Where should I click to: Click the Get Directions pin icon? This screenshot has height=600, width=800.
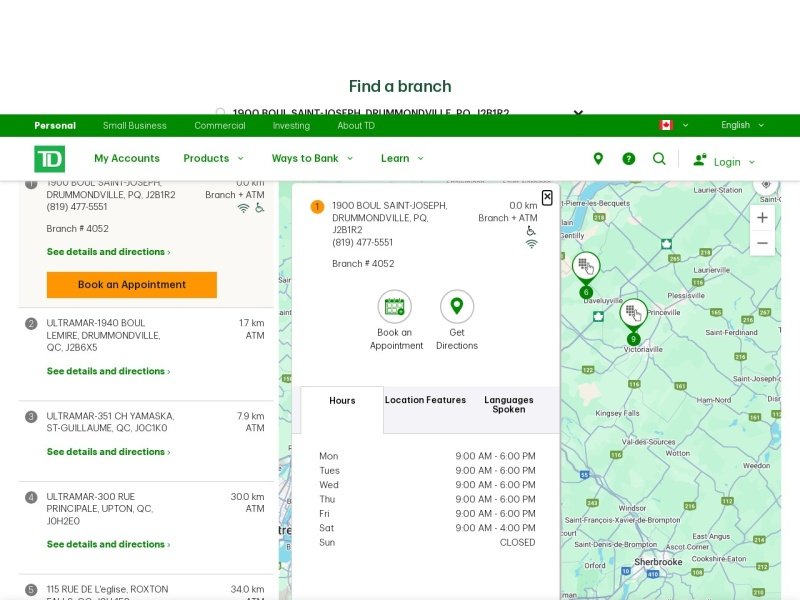pyautogui.click(x=457, y=307)
